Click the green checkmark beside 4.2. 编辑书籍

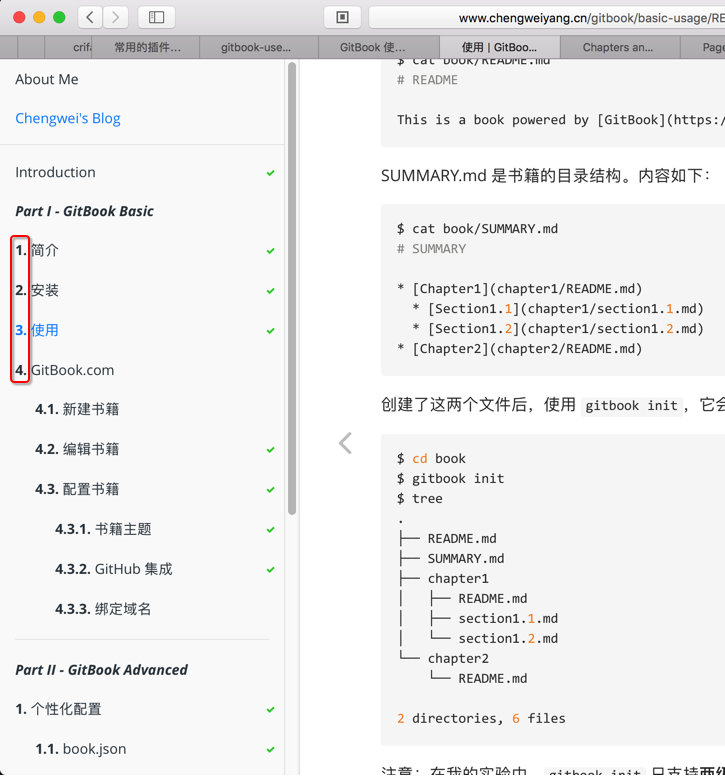pyautogui.click(x=270, y=450)
